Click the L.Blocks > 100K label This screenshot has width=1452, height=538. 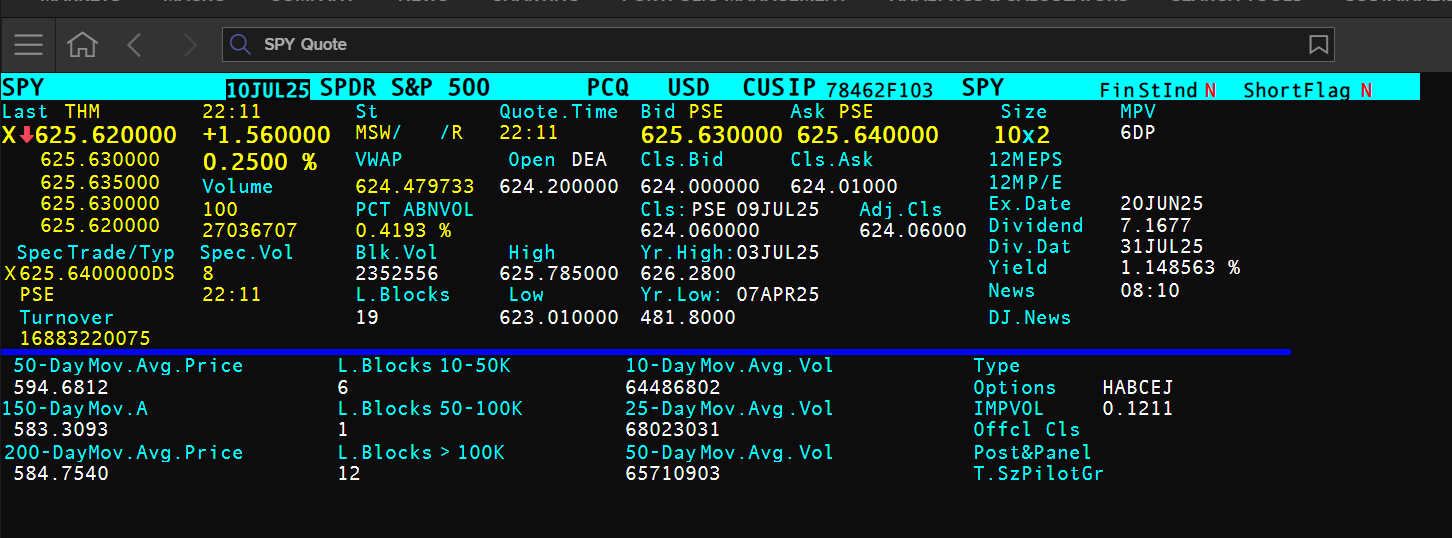421,453
